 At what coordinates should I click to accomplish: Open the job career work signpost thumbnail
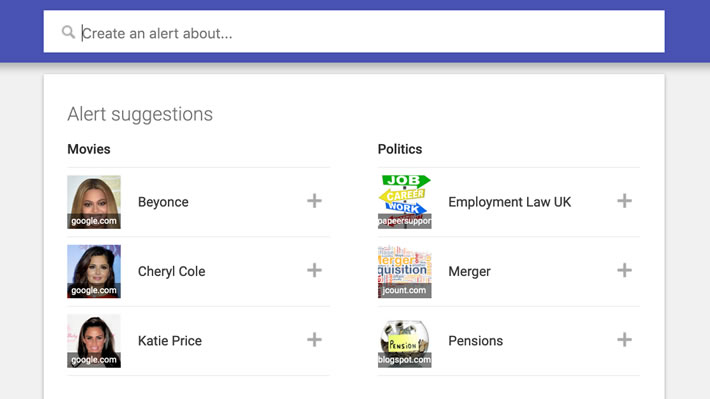click(405, 202)
